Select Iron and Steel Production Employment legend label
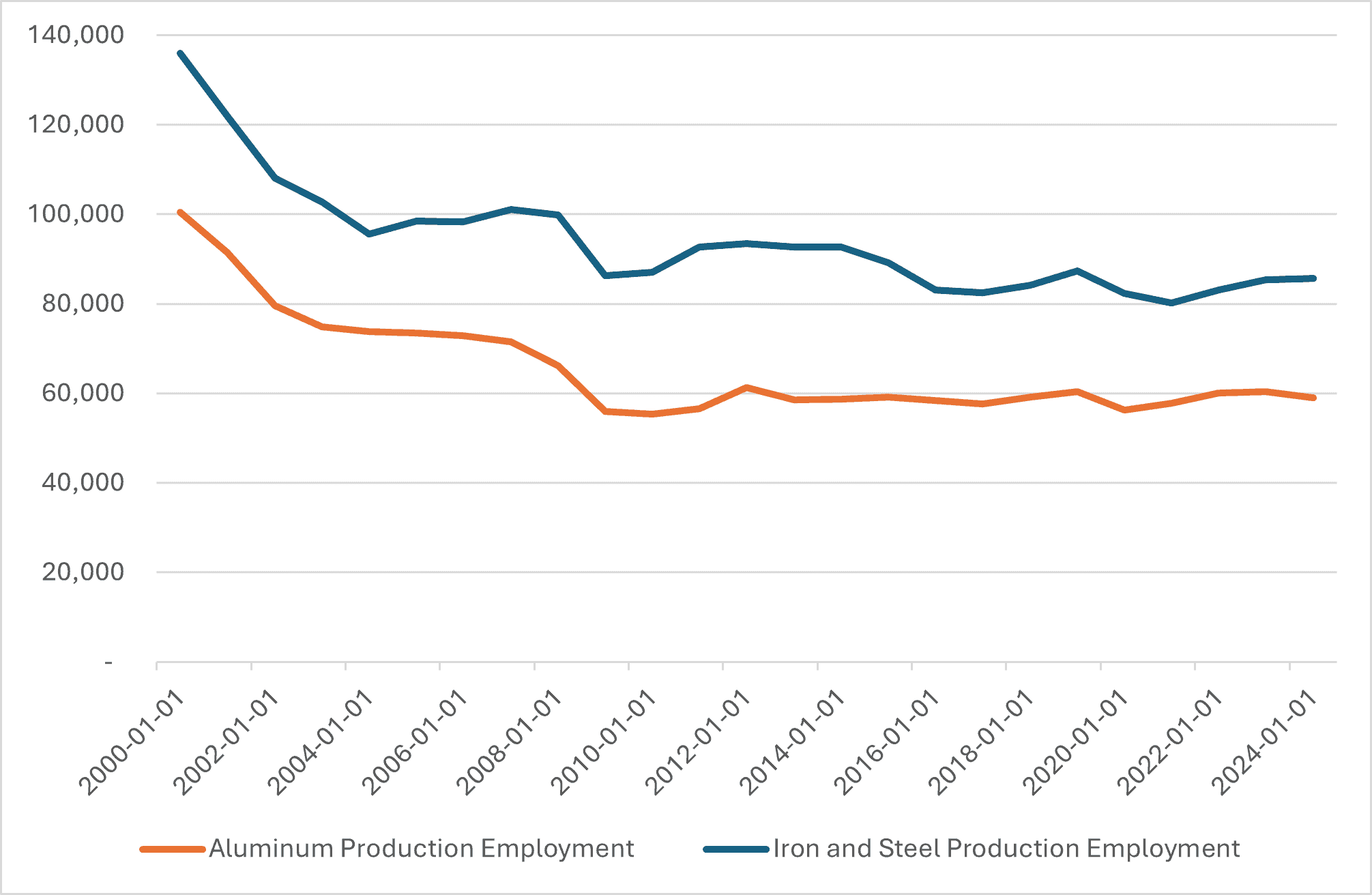The height and width of the screenshot is (895, 1372). click(x=1006, y=849)
